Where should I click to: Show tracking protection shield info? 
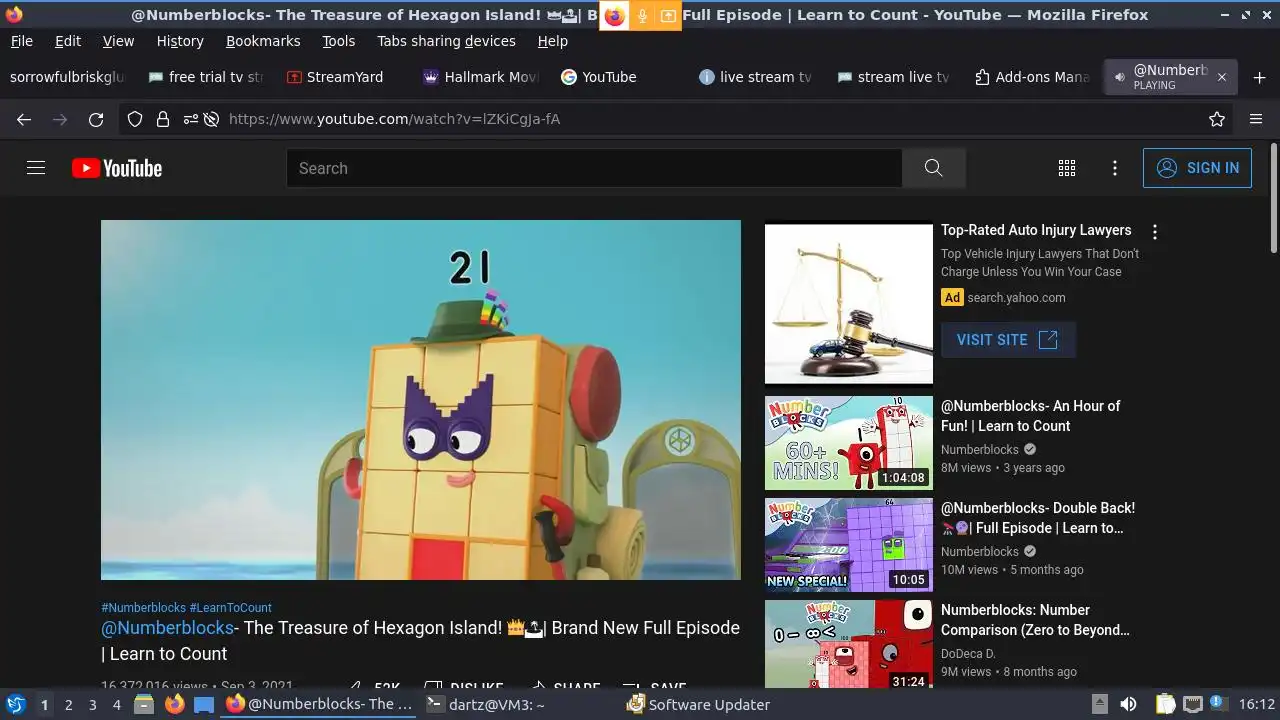(x=135, y=119)
